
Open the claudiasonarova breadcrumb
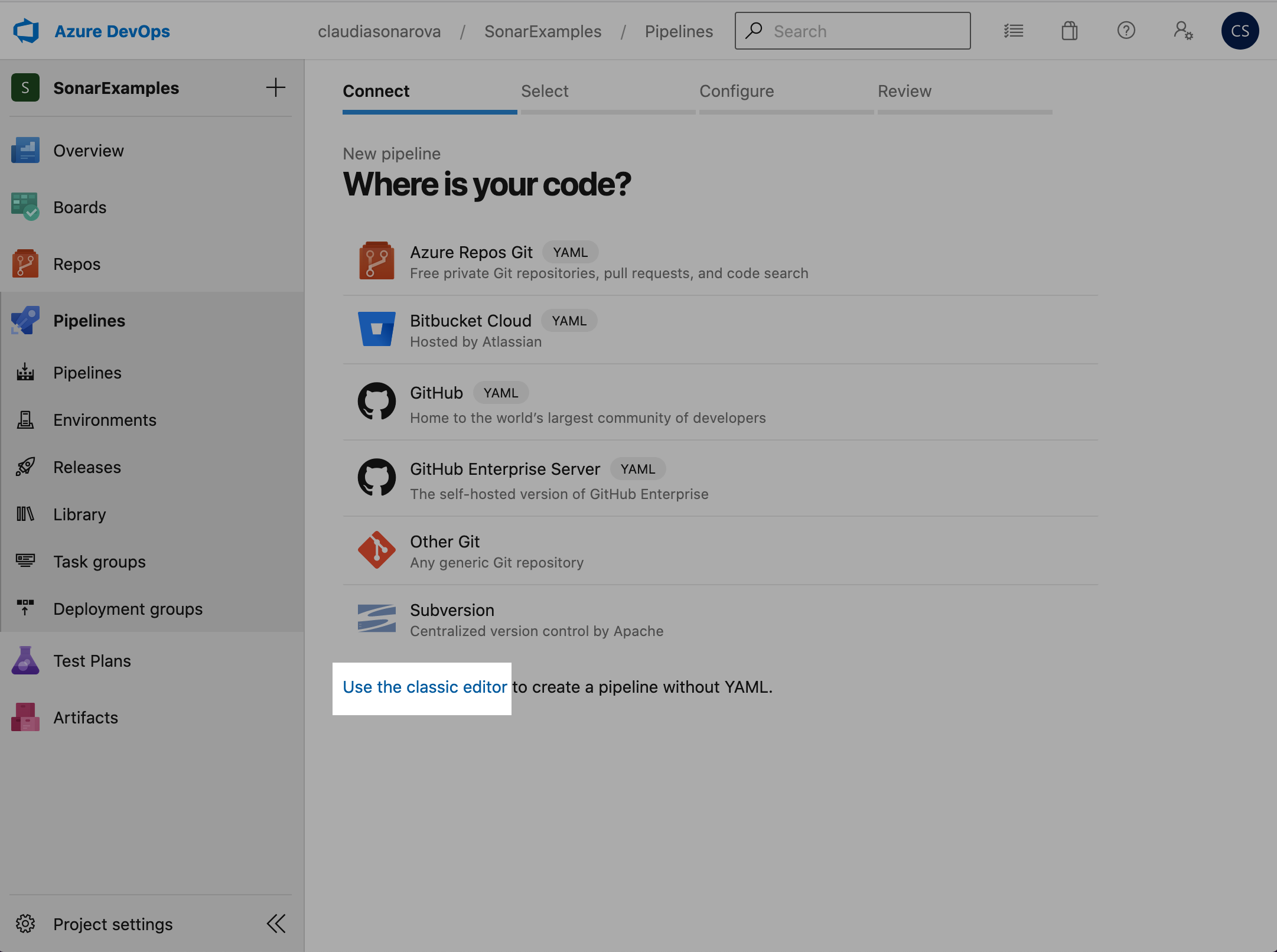[x=379, y=31]
